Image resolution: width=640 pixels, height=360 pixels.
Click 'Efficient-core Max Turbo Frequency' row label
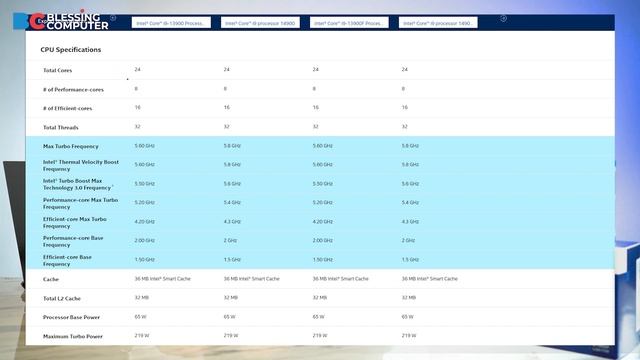[75, 222]
